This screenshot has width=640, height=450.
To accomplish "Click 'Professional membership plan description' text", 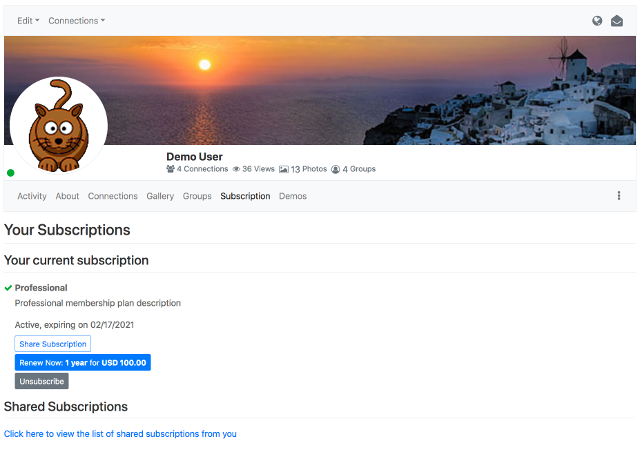I will 98,303.
